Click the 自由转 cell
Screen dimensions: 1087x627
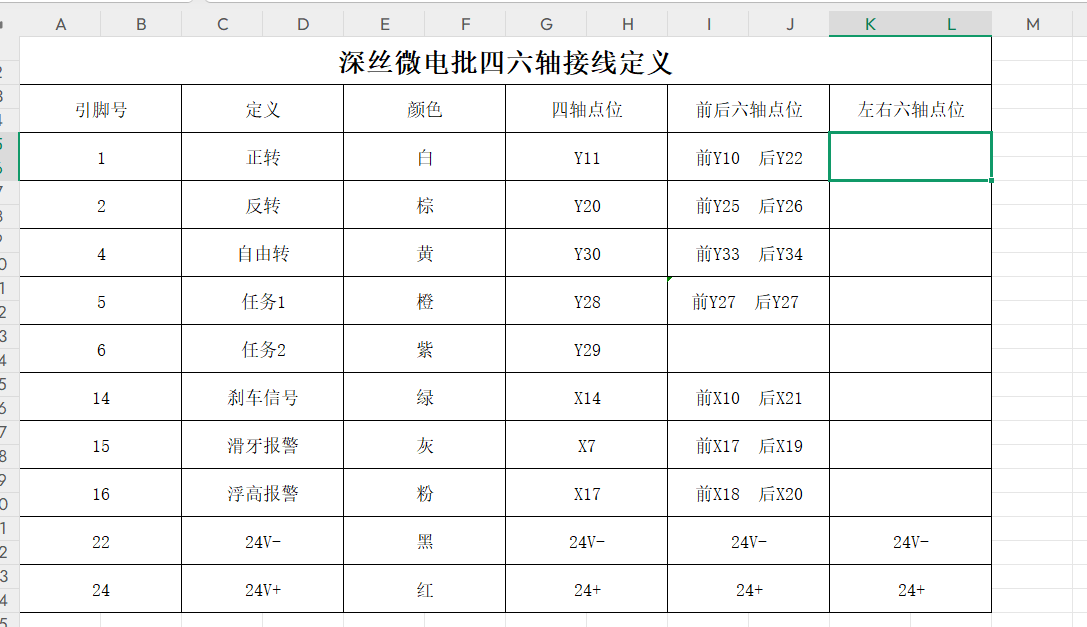[263, 253]
